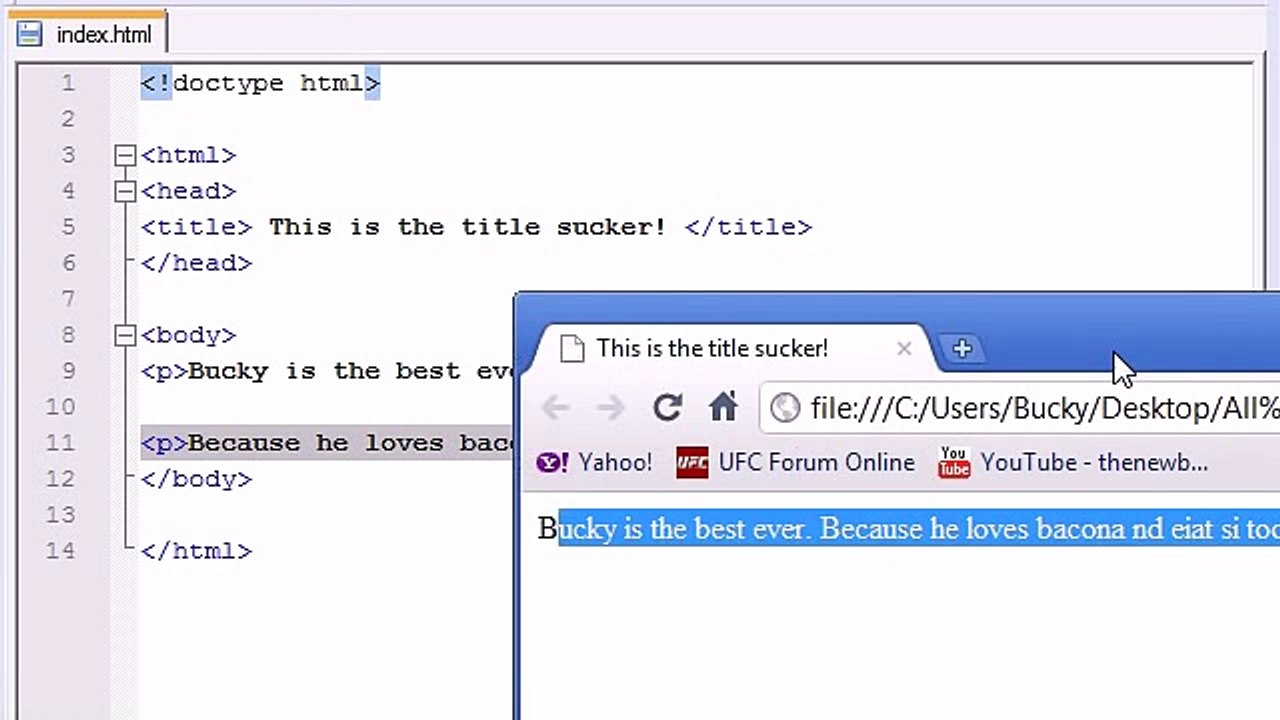1280x720 pixels.
Task: Click the globe icon in address bar
Action: tap(785, 408)
